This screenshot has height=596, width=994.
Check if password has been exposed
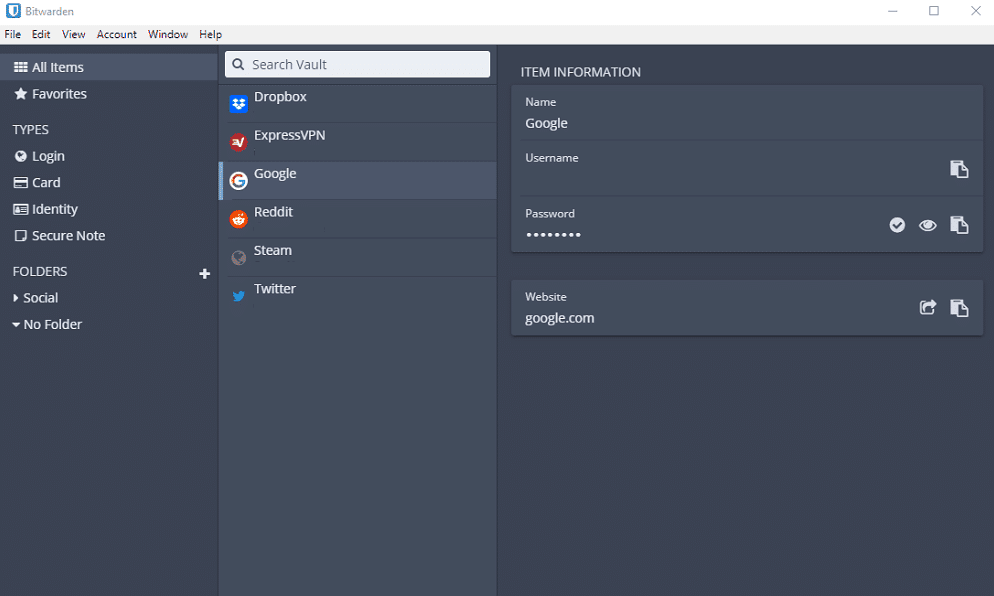(x=897, y=225)
